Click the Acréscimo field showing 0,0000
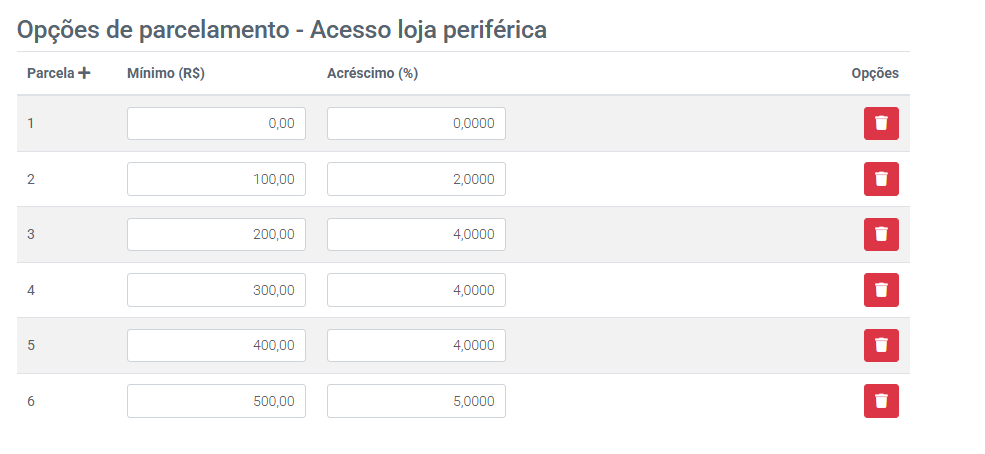This screenshot has height=454, width=985. 416,123
